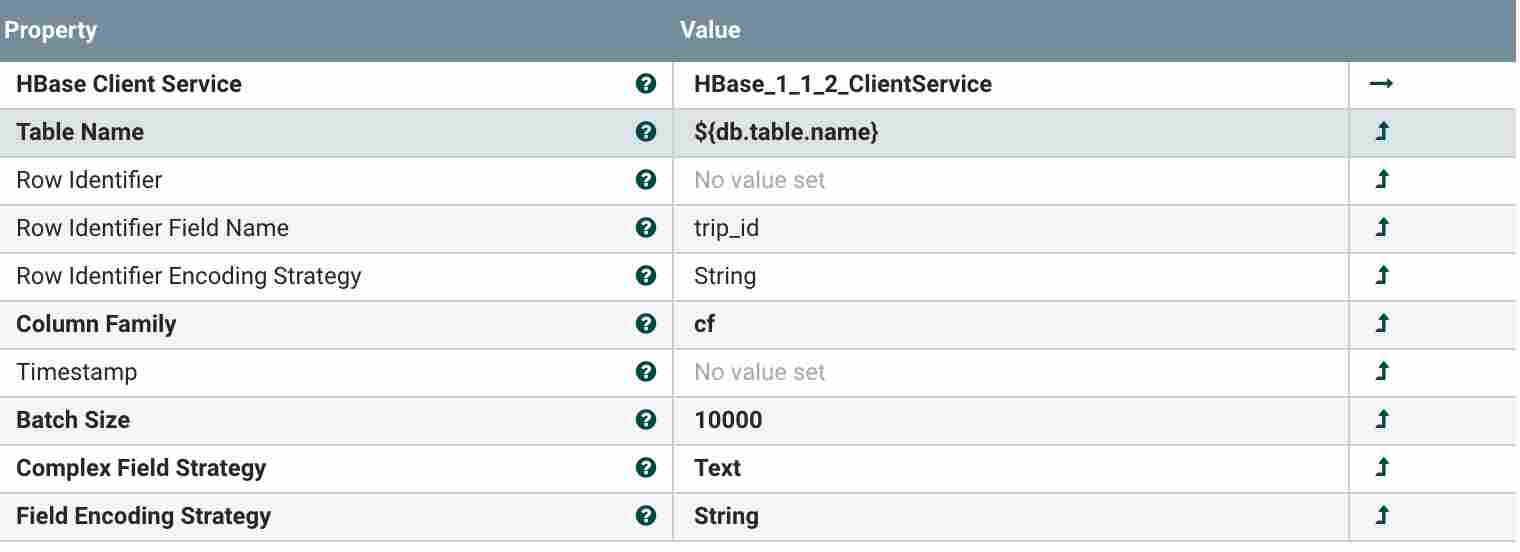Click help icon for Complex Field Strategy
This screenshot has height=552, width=1520.
pyautogui.click(x=646, y=468)
